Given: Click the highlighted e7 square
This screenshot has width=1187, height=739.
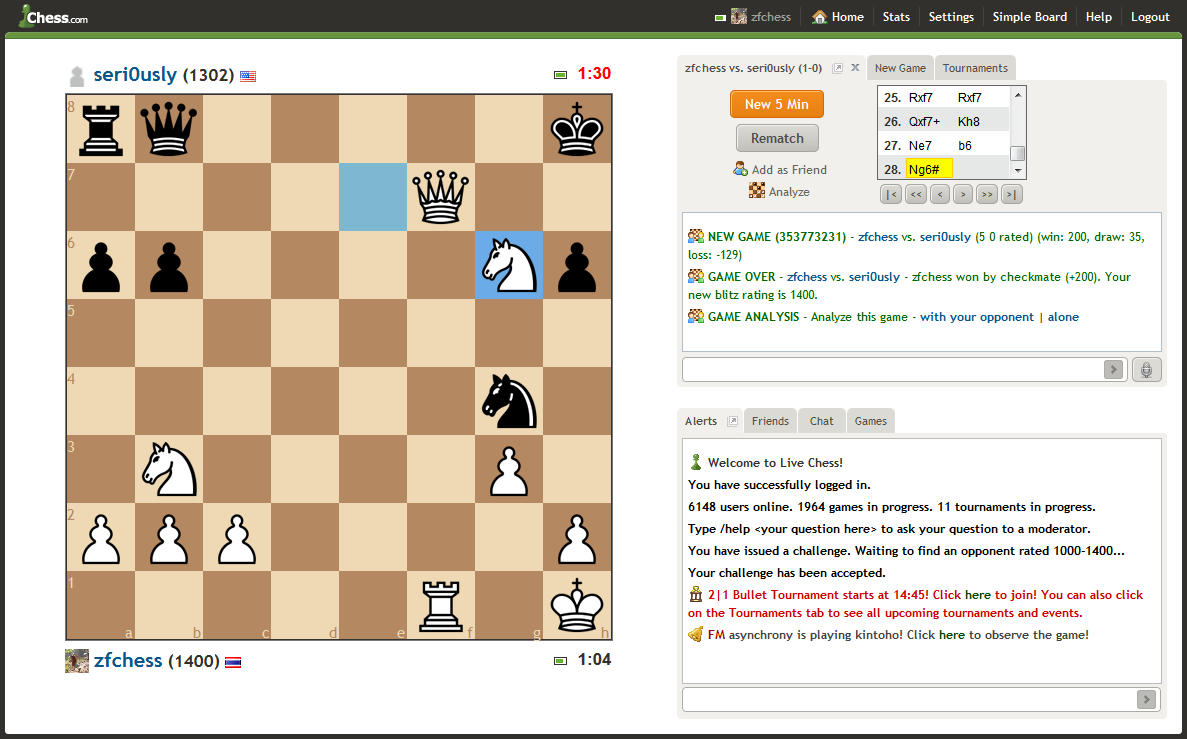Looking at the screenshot, I should pyautogui.click(x=372, y=197).
